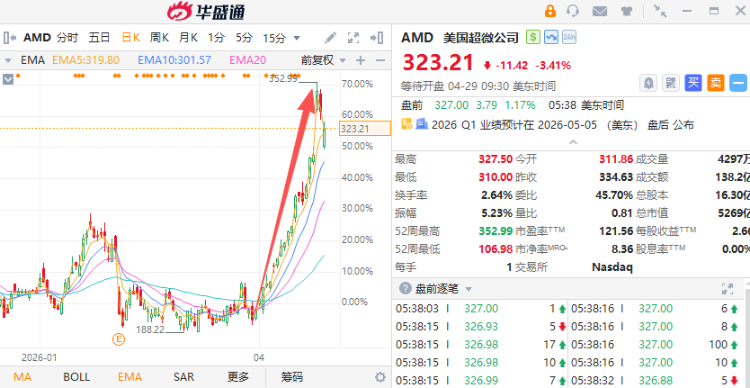This screenshot has height=388, width=750.
Task: Click the lock icon in the title bar
Action: pyautogui.click(x=551, y=11)
